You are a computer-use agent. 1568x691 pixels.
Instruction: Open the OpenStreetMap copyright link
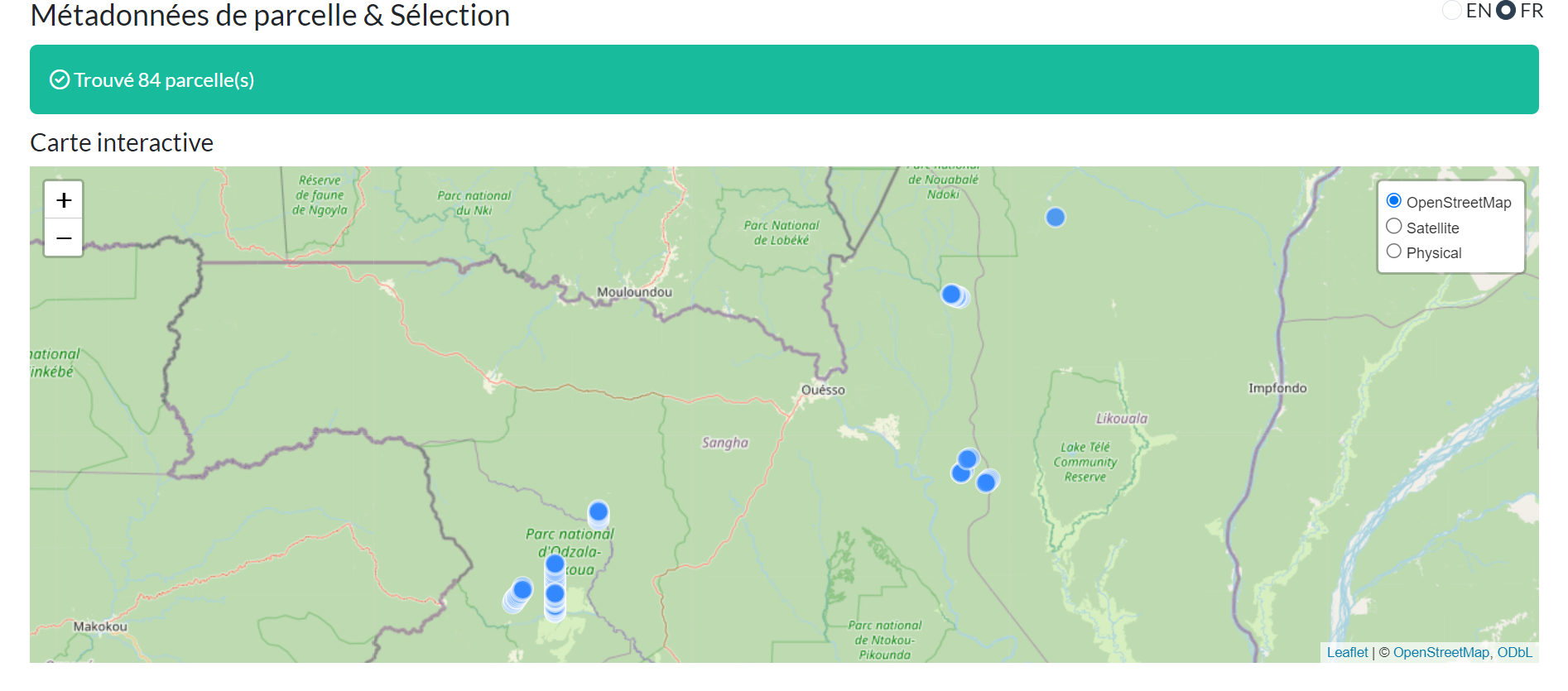(1441, 652)
